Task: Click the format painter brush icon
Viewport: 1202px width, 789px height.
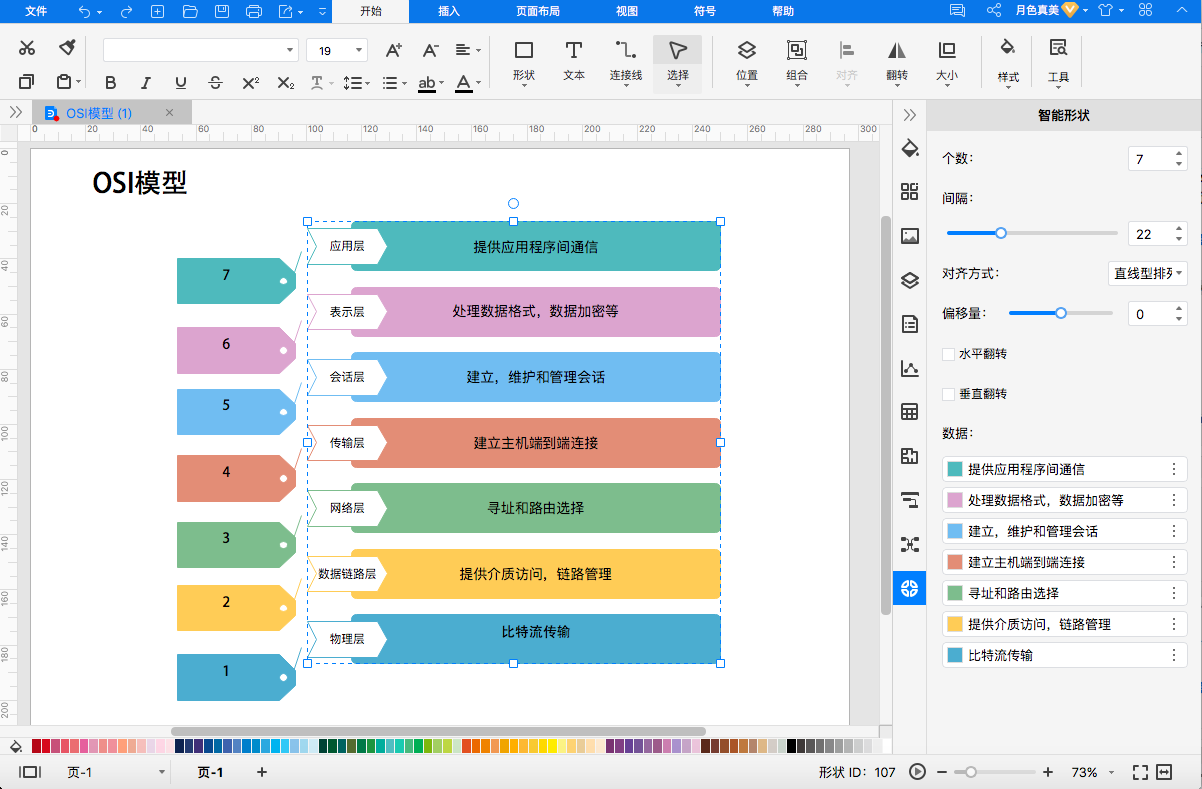Action: [x=67, y=47]
